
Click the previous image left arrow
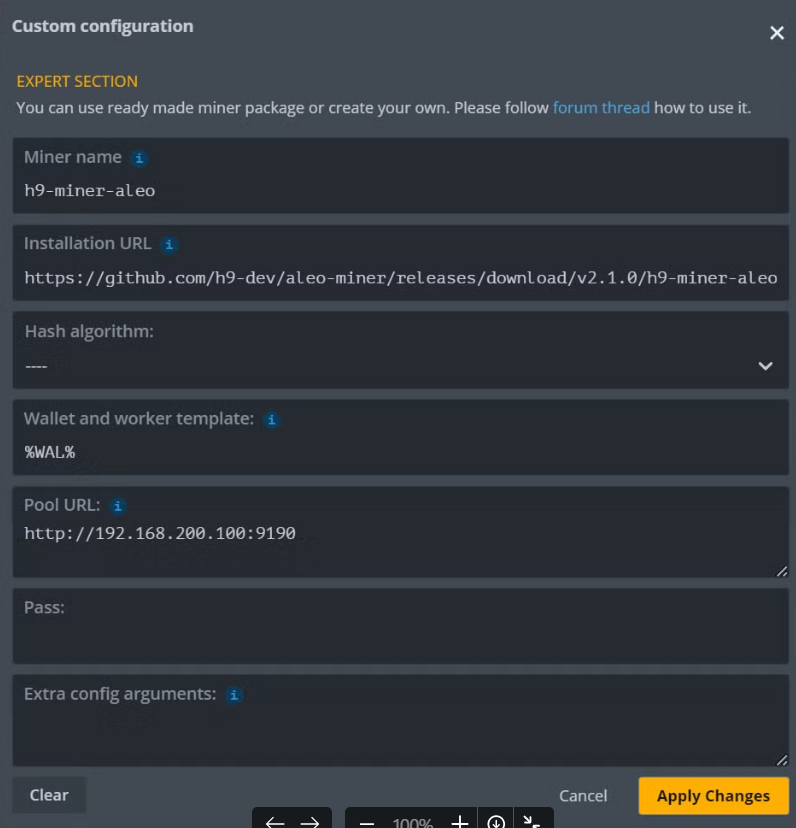(x=275, y=822)
